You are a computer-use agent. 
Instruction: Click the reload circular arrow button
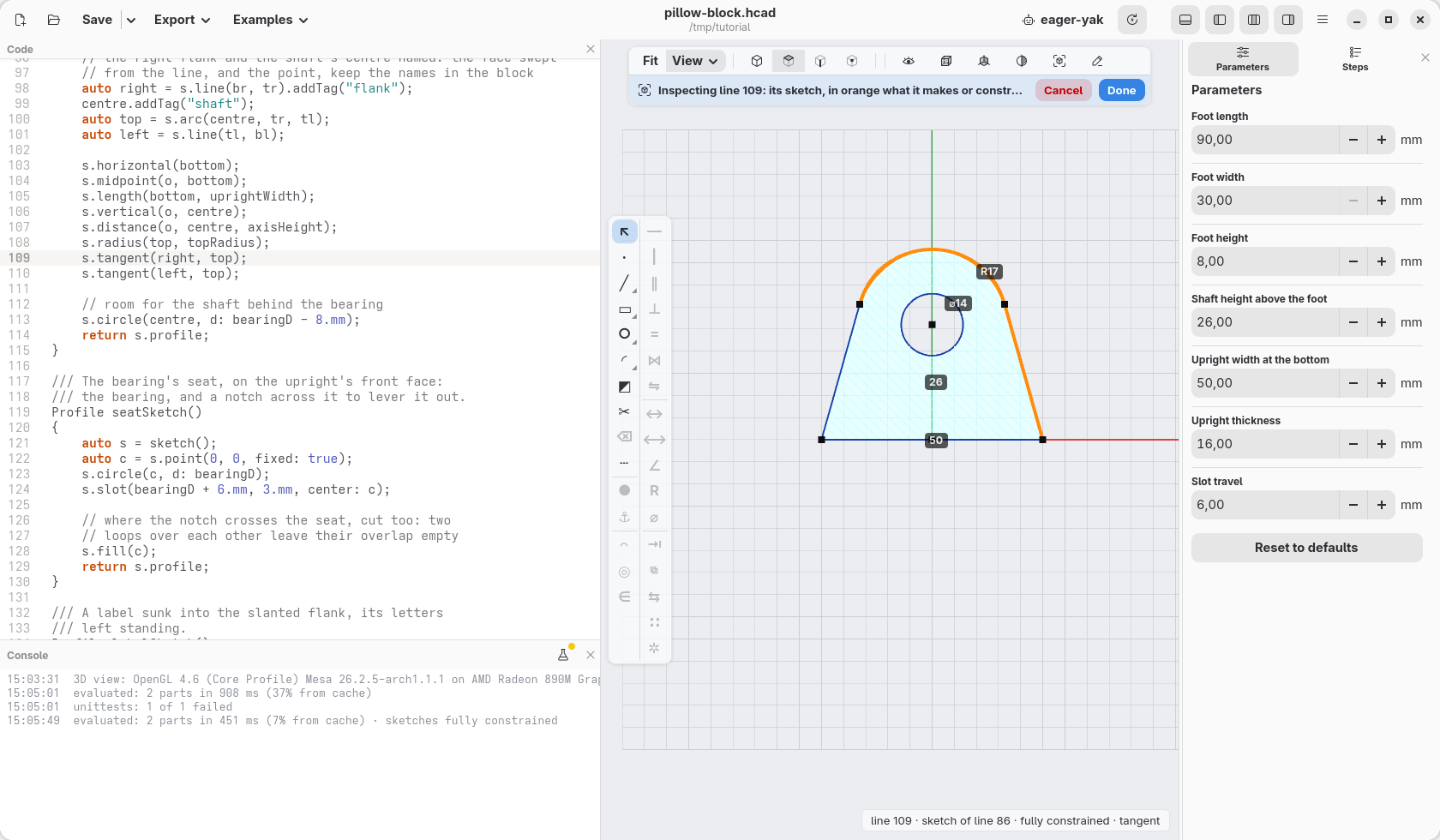click(1132, 20)
